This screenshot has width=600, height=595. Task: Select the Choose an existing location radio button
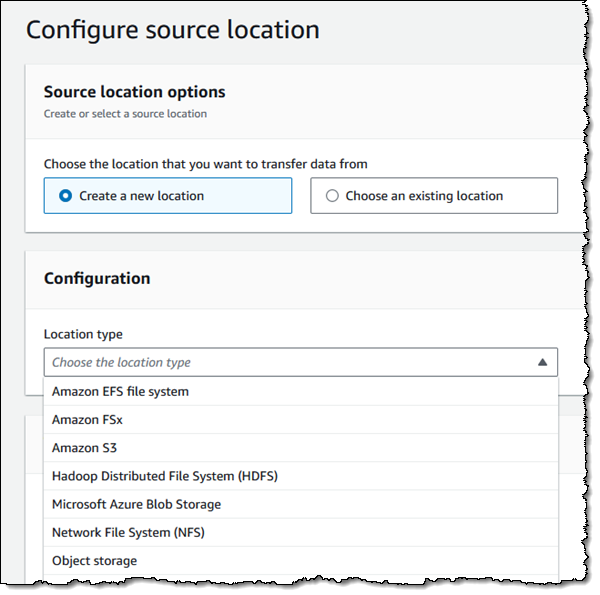[333, 196]
